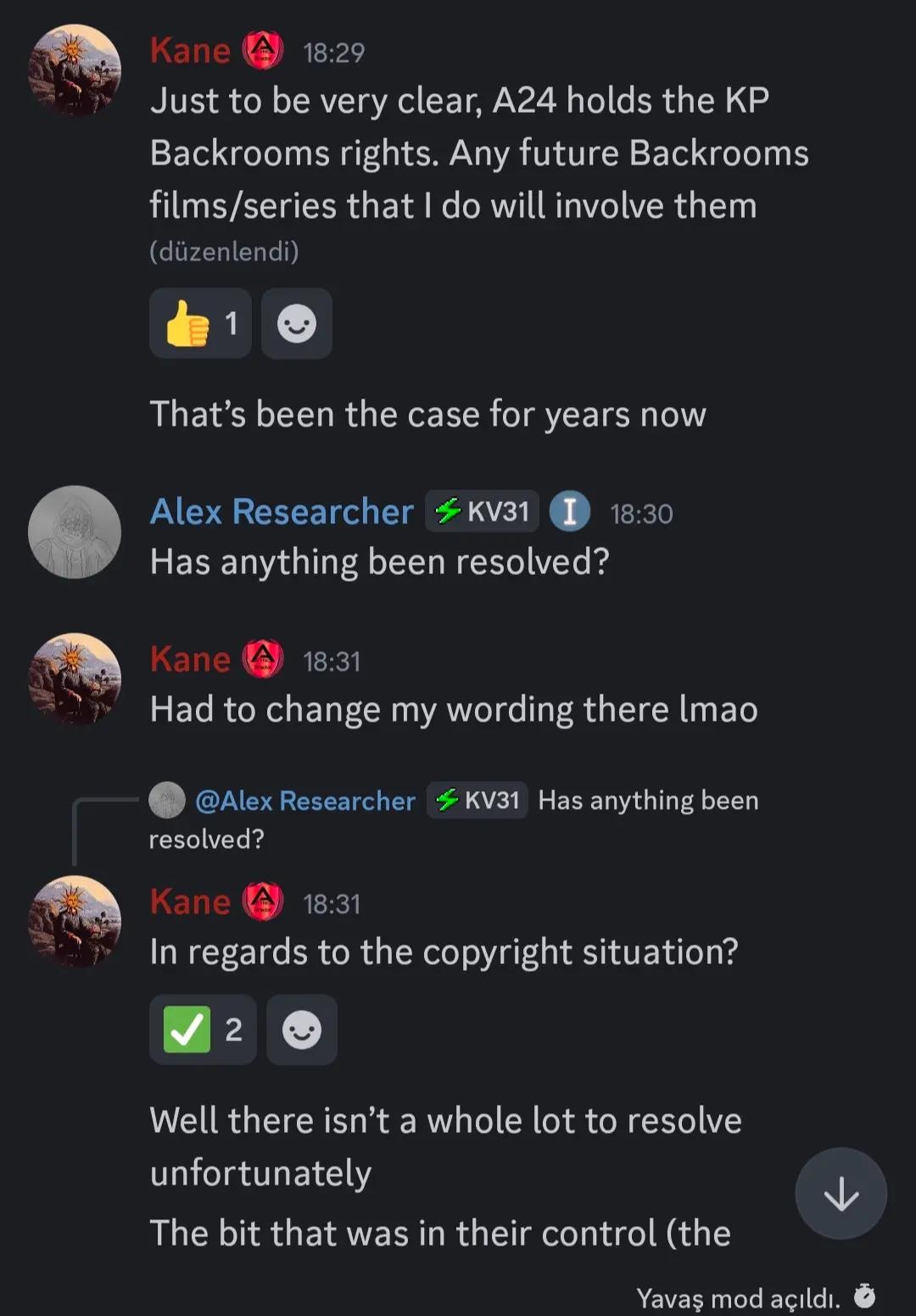This screenshot has width=916, height=1316.
Task: Open the @Alex Researcher mention in the reply
Action: pos(305,800)
